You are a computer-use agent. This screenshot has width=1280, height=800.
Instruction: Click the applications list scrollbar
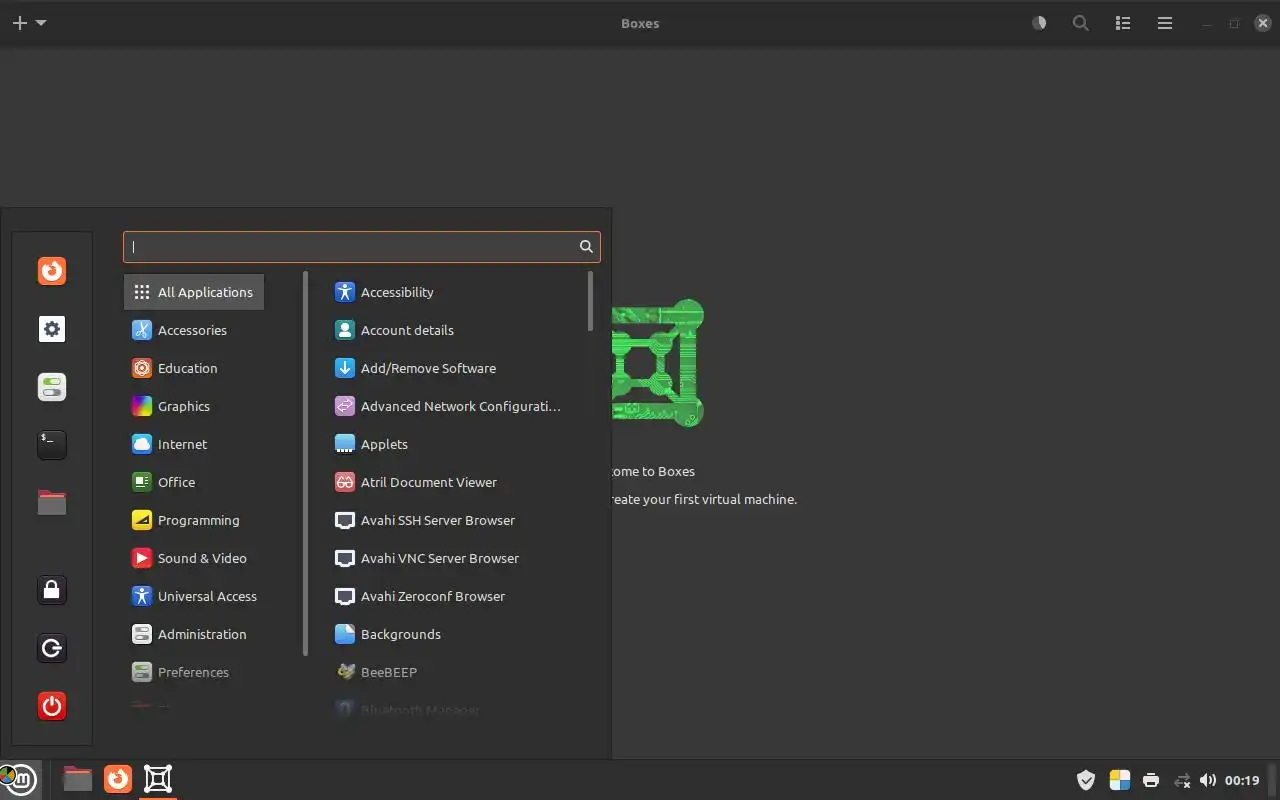pyautogui.click(x=591, y=301)
